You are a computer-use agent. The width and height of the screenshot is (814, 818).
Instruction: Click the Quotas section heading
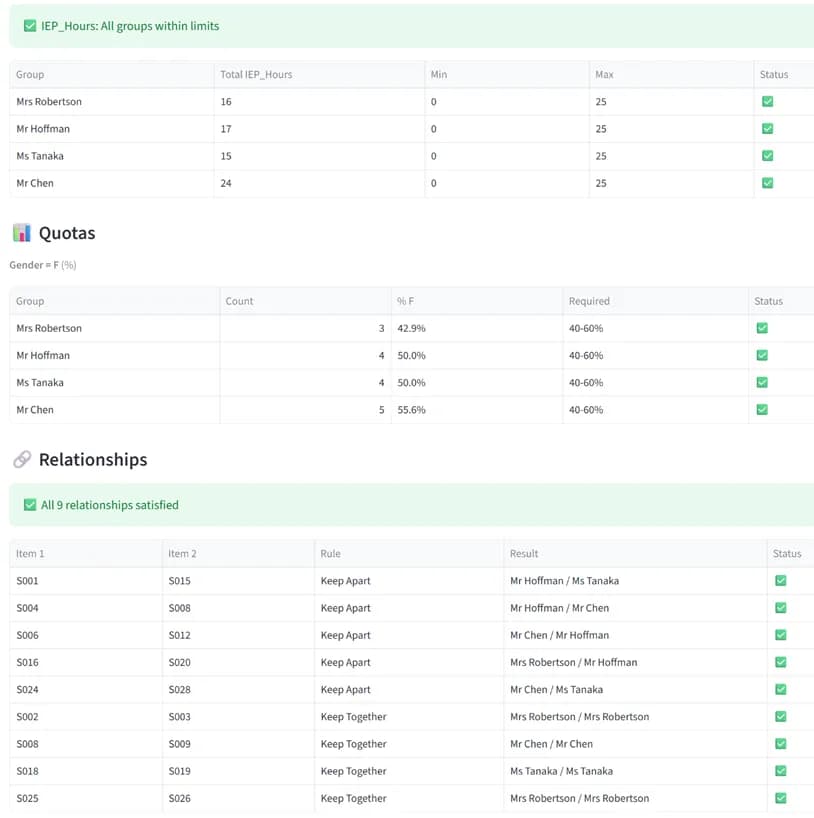(x=67, y=233)
